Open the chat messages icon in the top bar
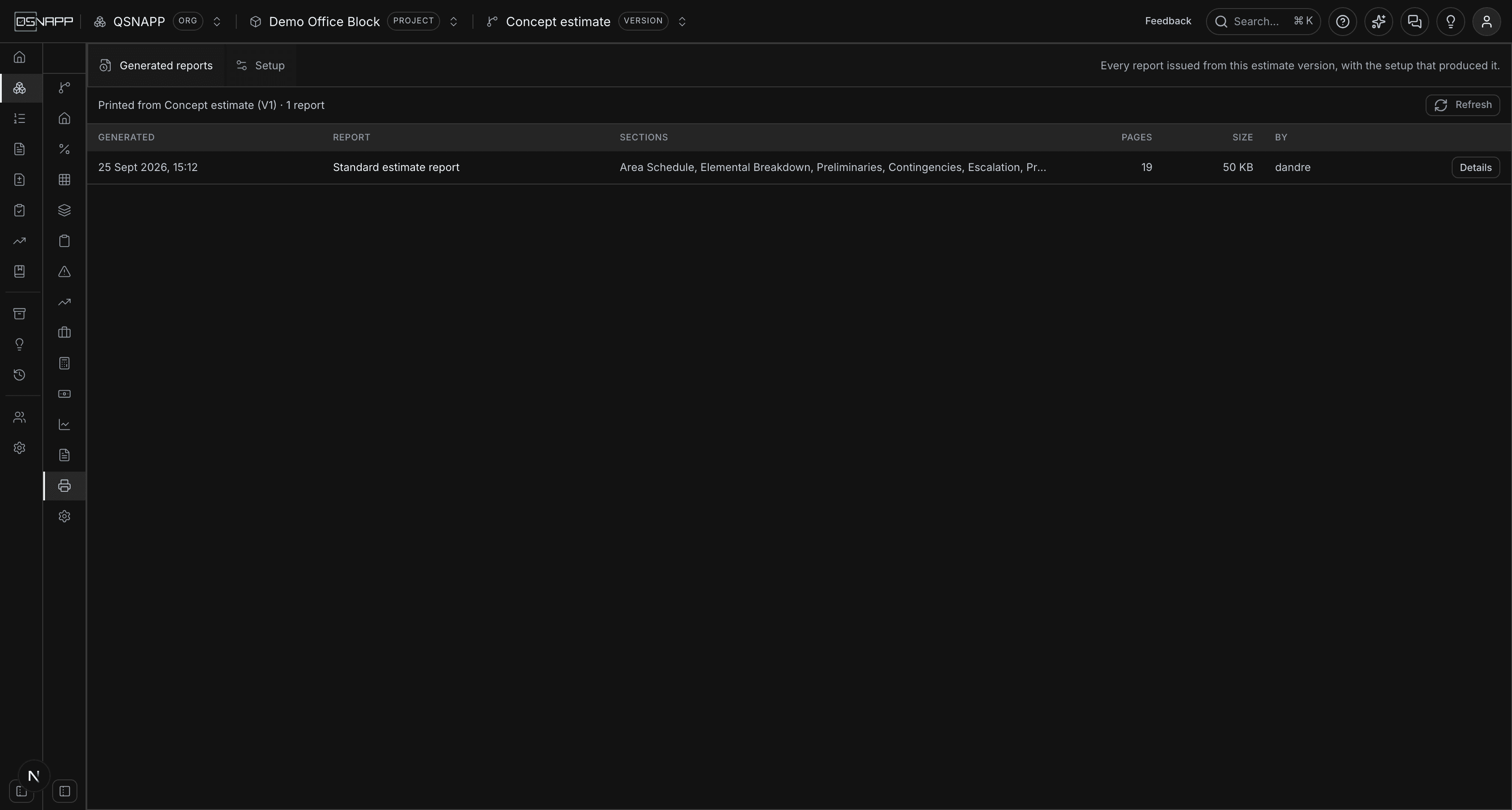This screenshot has height=810, width=1512. [1414, 22]
